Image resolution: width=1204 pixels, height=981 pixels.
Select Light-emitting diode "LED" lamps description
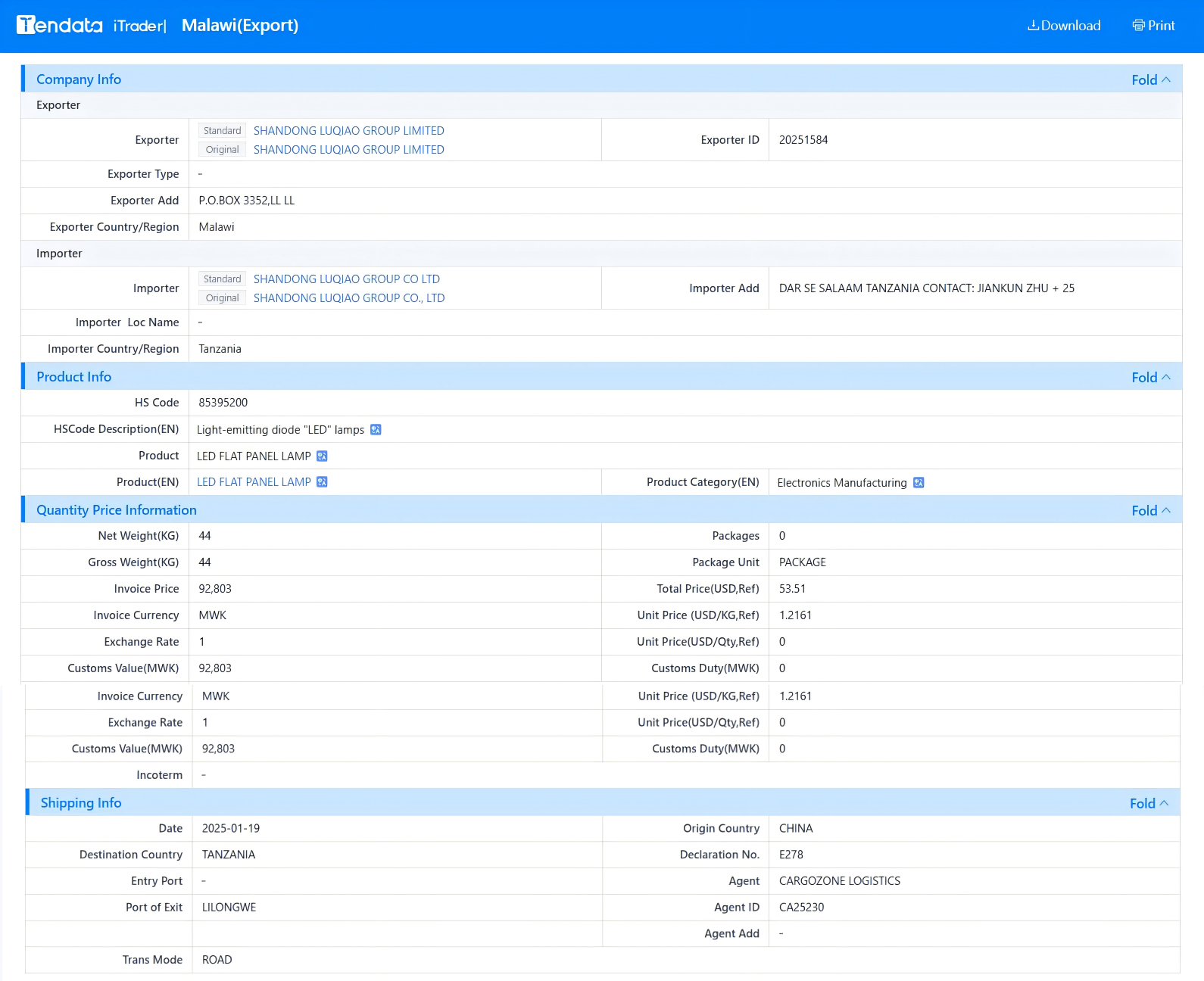280,430
